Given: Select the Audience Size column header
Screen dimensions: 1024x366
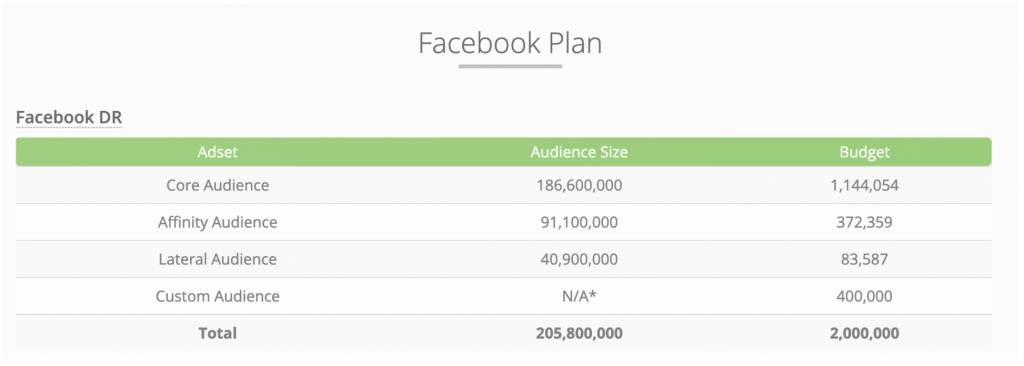Looking at the screenshot, I should [579, 152].
